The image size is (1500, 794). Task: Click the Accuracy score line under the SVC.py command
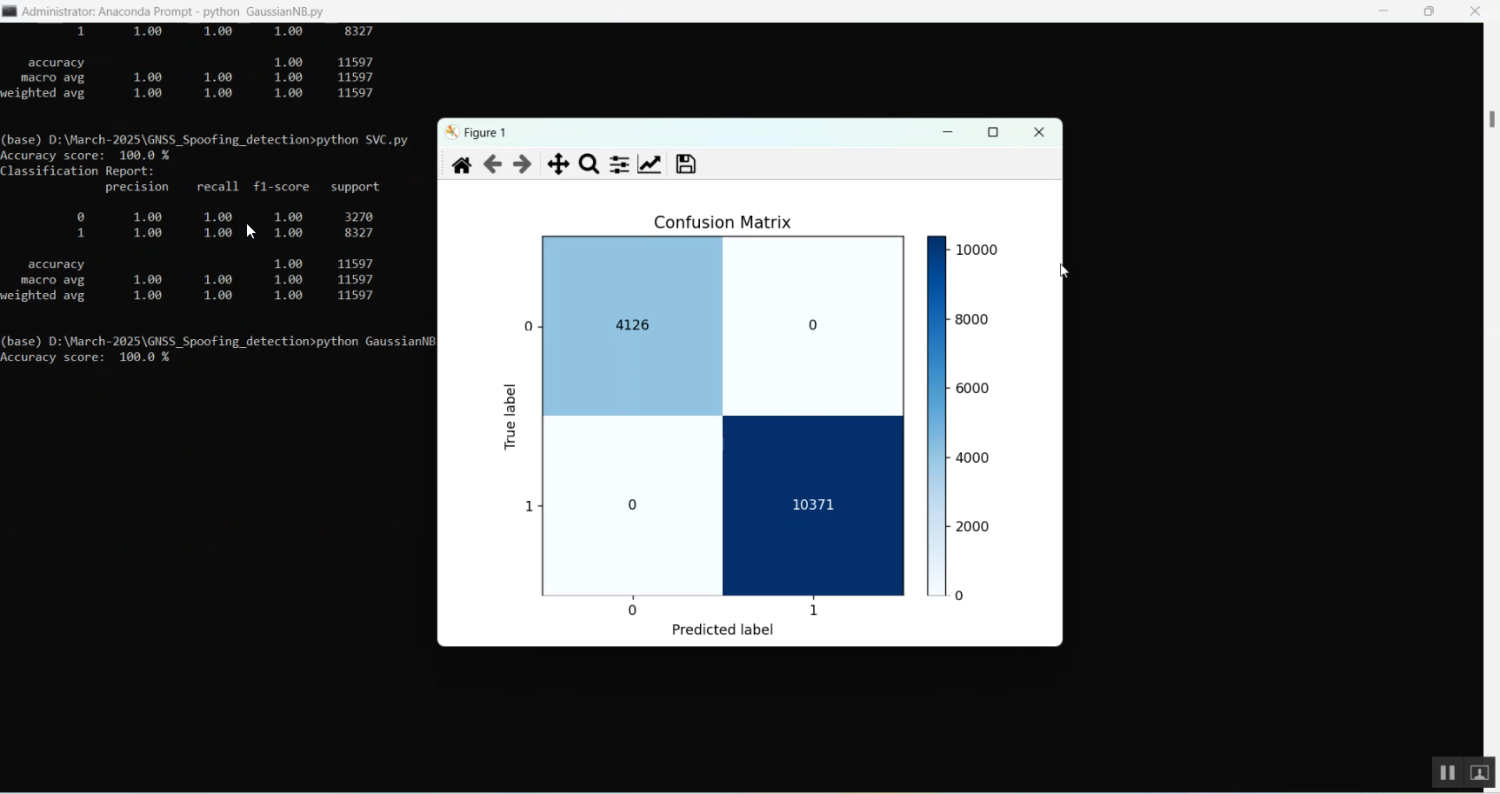(85, 156)
